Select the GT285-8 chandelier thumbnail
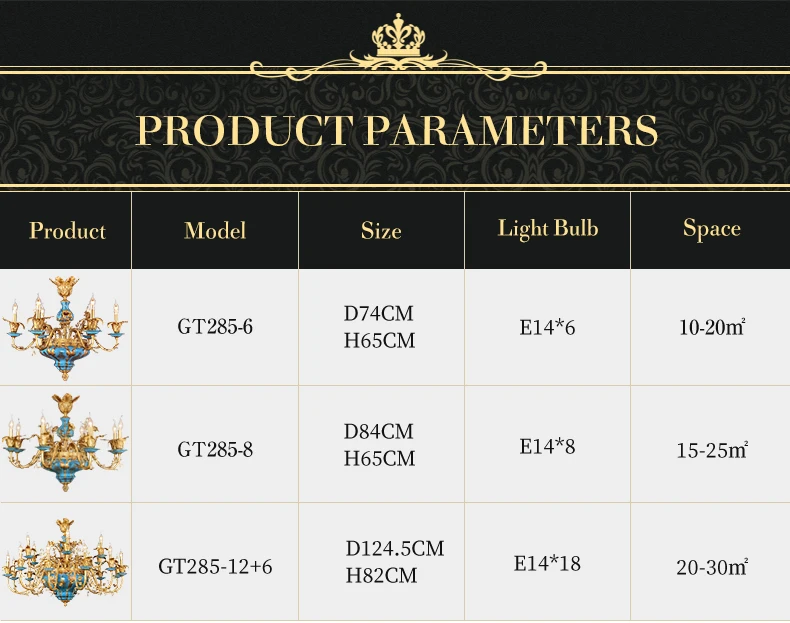The width and height of the screenshot is (790, 623). tap(65, 442)
